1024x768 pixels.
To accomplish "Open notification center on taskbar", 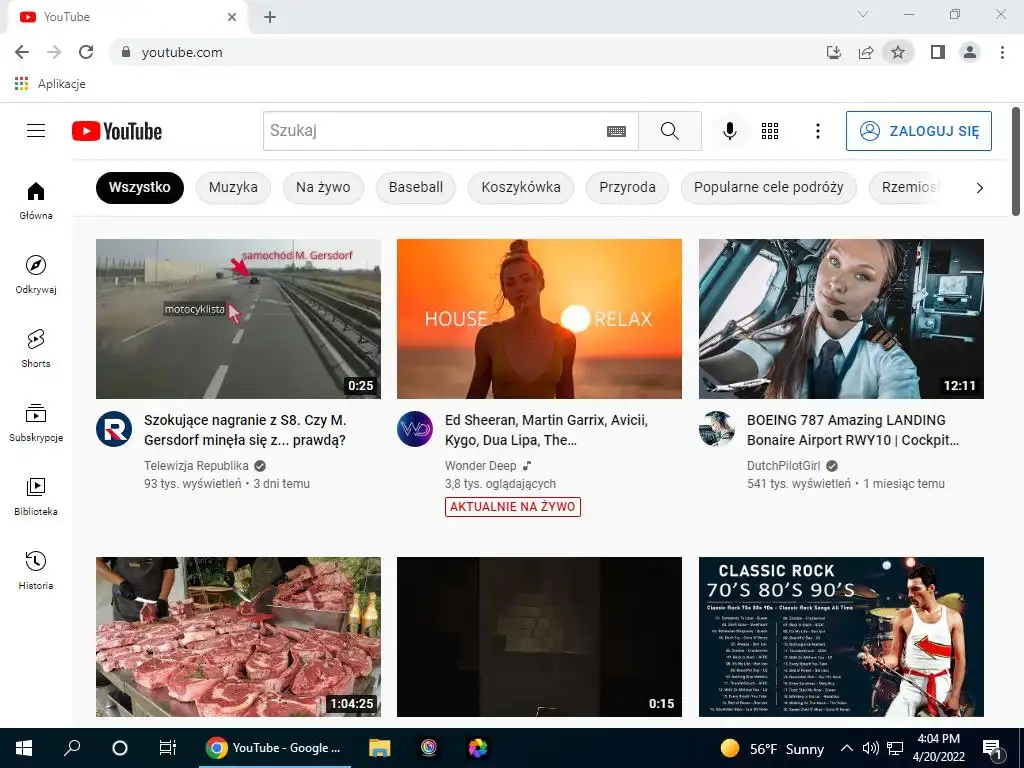I will [992, 749].
